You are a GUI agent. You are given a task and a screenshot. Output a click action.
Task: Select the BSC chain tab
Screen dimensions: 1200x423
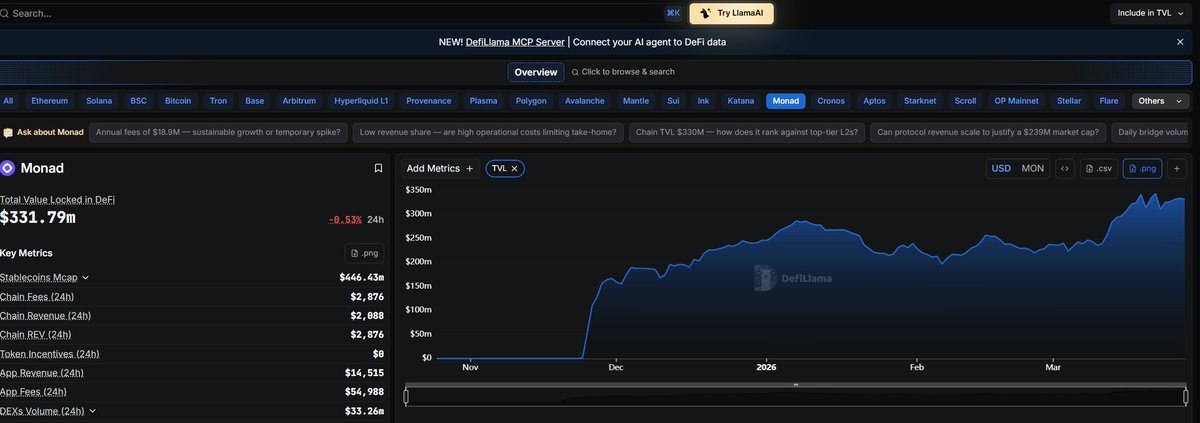pyautogui.click(x=138, y=101)
